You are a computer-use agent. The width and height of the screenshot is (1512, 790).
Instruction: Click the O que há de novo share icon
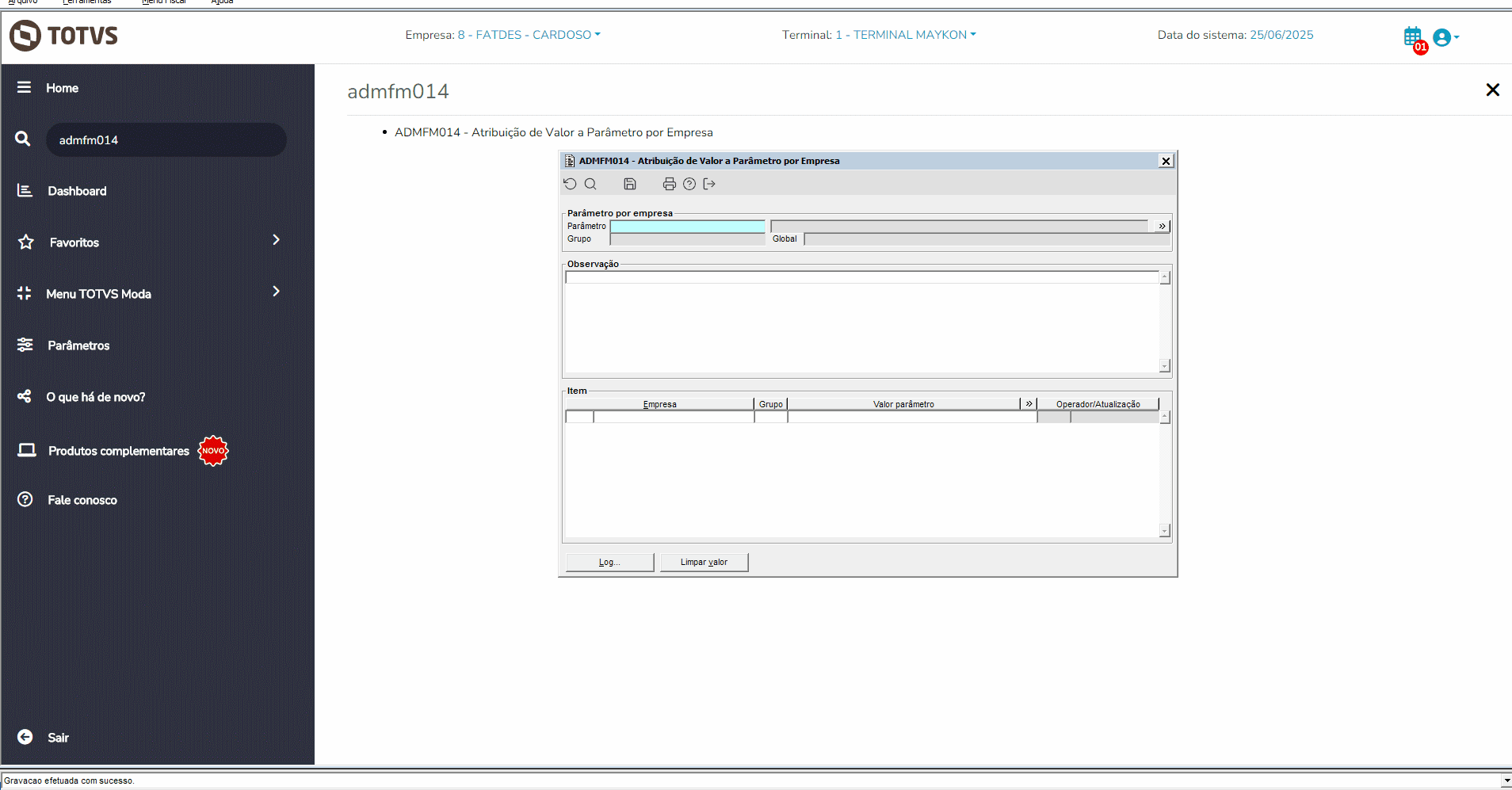click(x=25, y=396)
